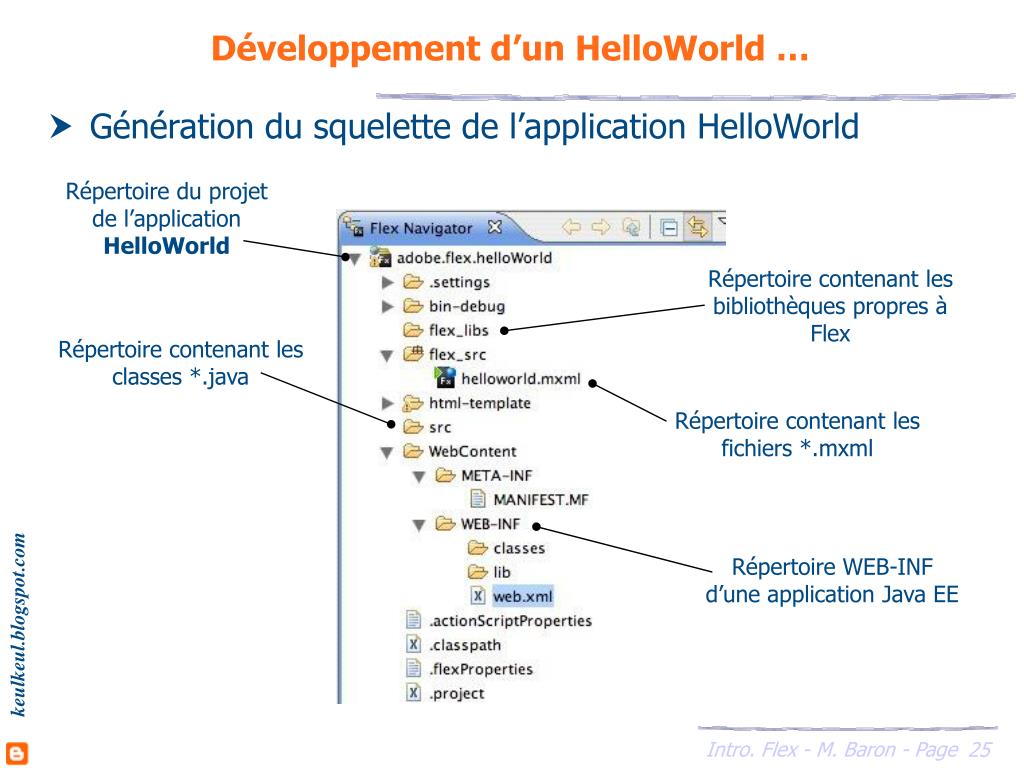Select the helloworld.mxml file
This screenshot has height=768, width=1024.
(520, 379)
